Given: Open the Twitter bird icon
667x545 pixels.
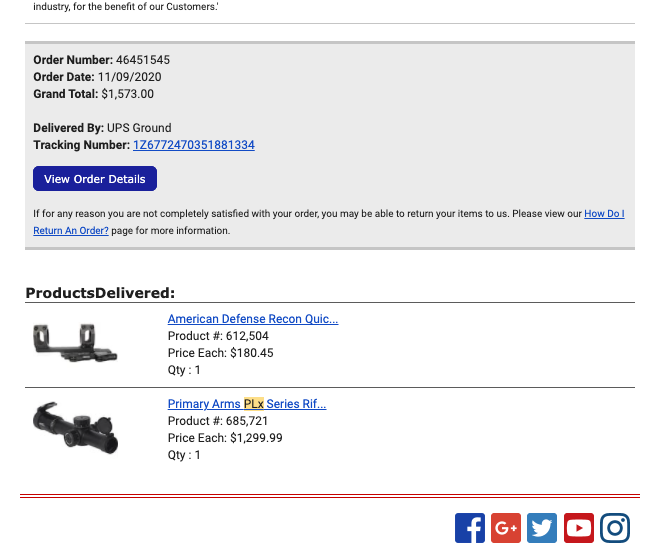Looking at the screenshot, I should 542,528.
